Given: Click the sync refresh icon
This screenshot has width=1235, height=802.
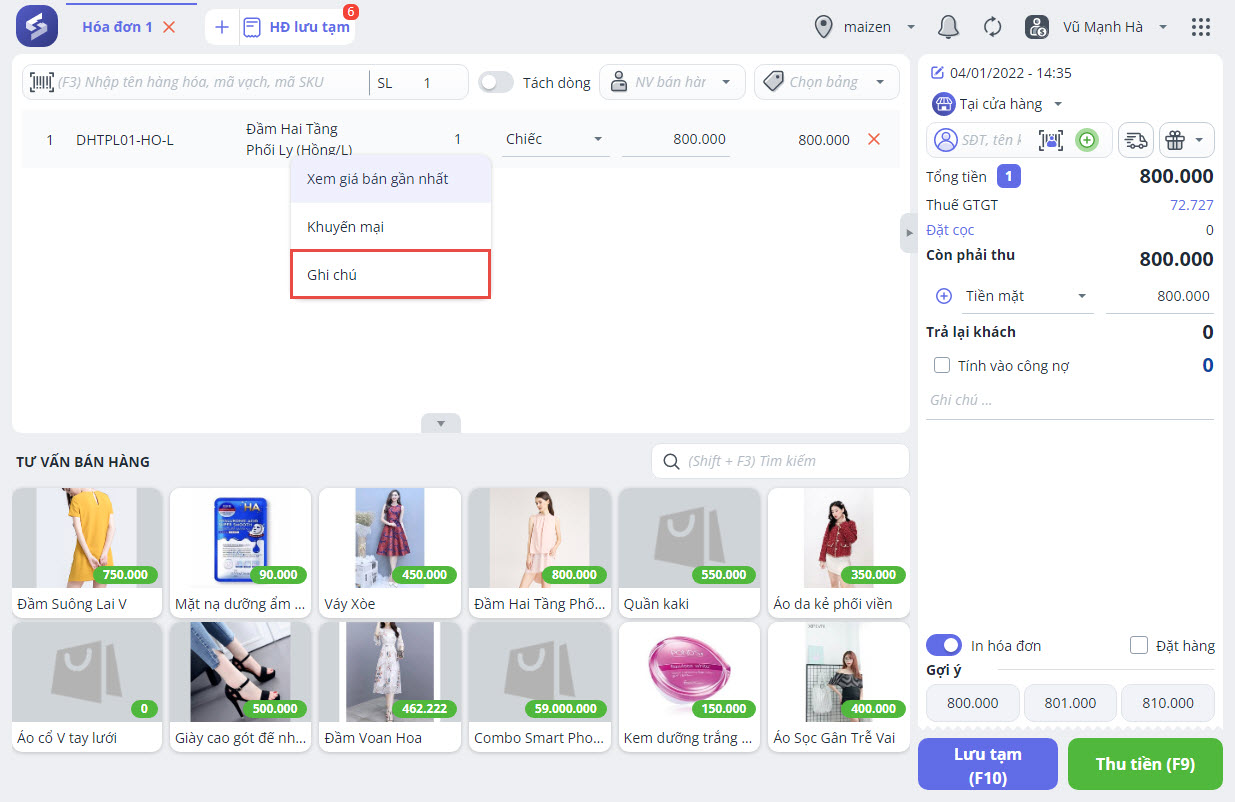Looking at the screenshot, I should tap(992, 27).
